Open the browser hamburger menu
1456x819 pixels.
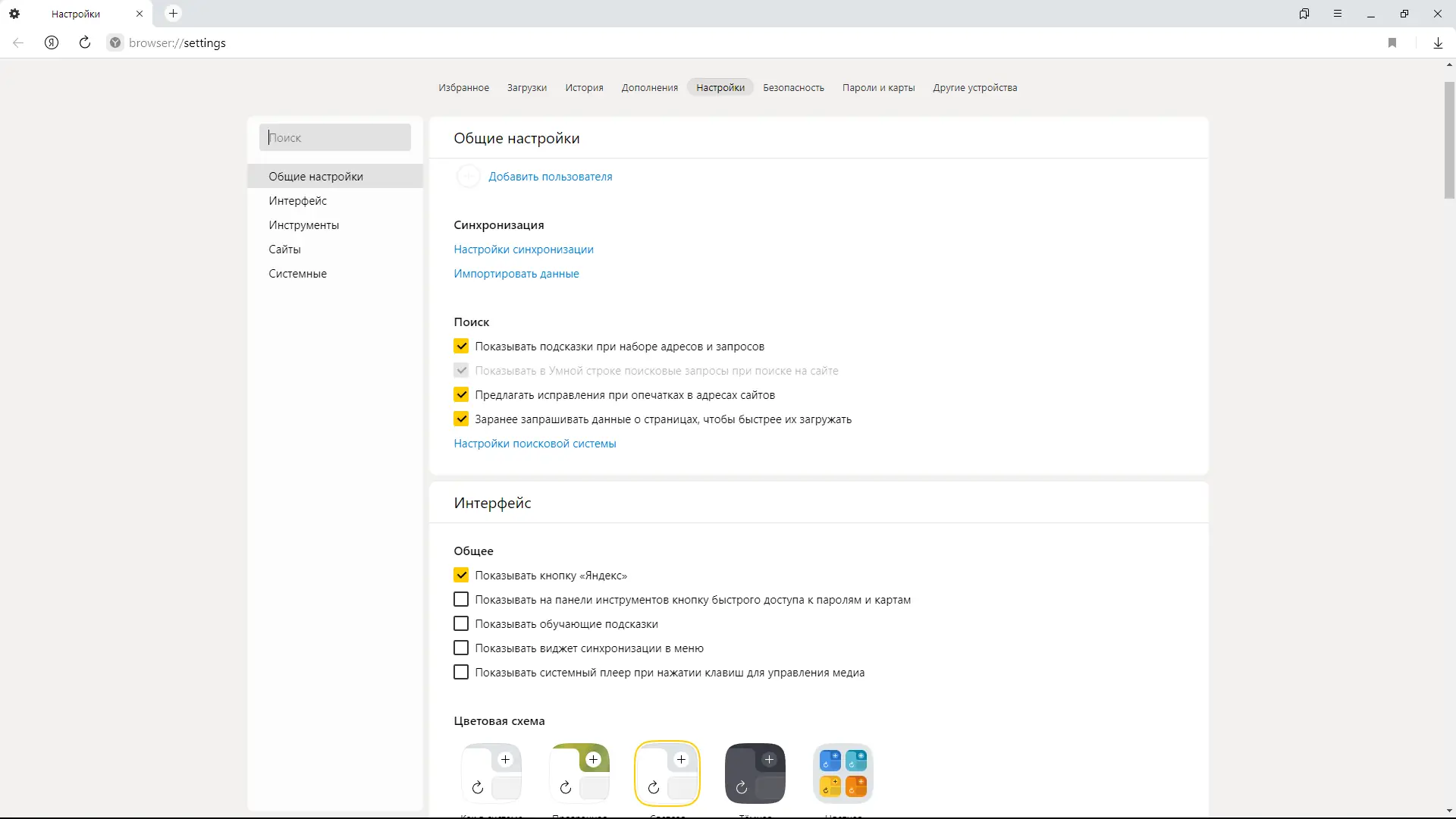pyautogui.click(x=1338, y=14)
